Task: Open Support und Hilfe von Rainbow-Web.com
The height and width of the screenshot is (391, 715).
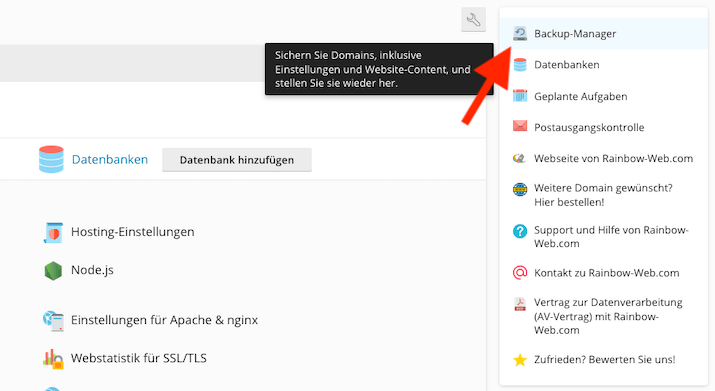Action: click(x=611, y=236)
